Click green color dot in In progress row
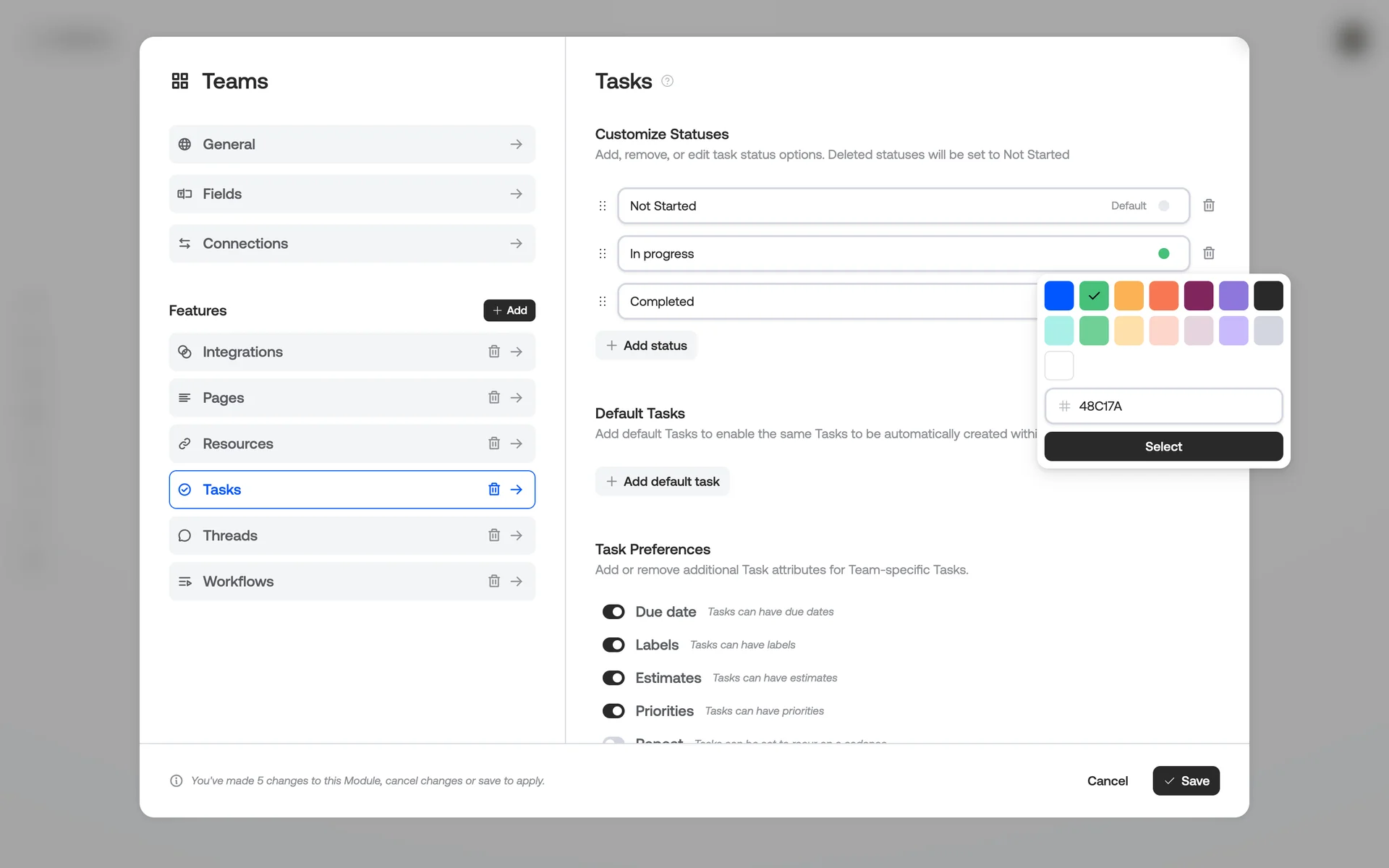1389x868 pixels. [1163, 253]
